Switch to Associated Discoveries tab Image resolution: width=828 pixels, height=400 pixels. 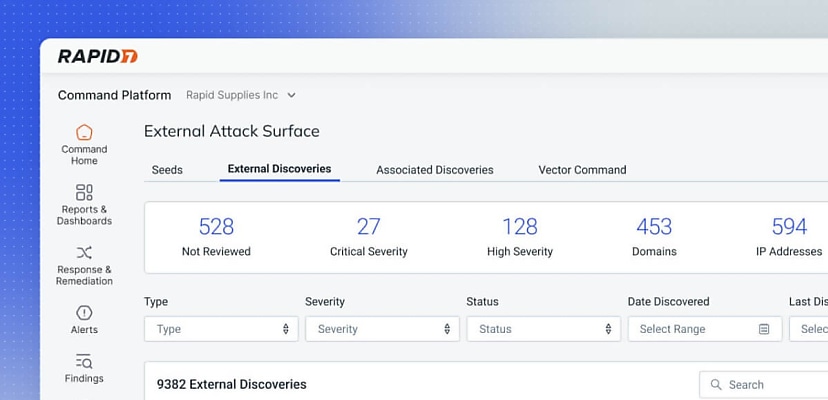(435, 170)
